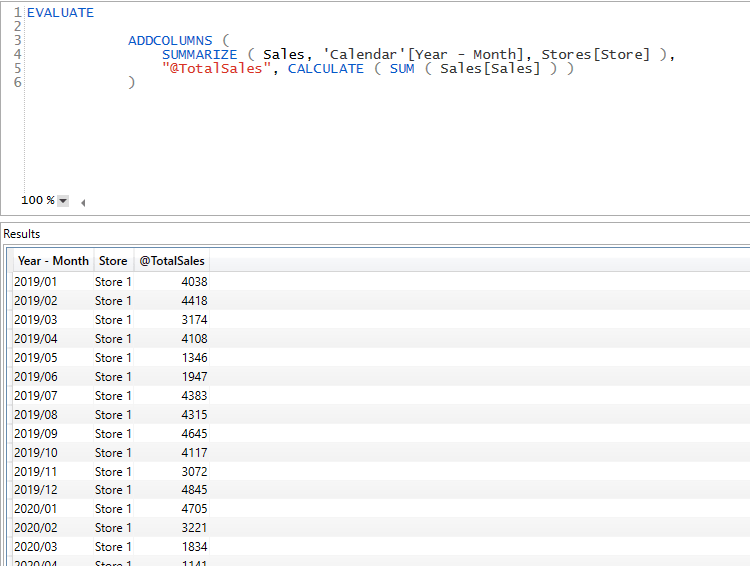Place cursor on the ADDCOLUMNS function
The width and height of the screenshot is (750, 566).
170,41
